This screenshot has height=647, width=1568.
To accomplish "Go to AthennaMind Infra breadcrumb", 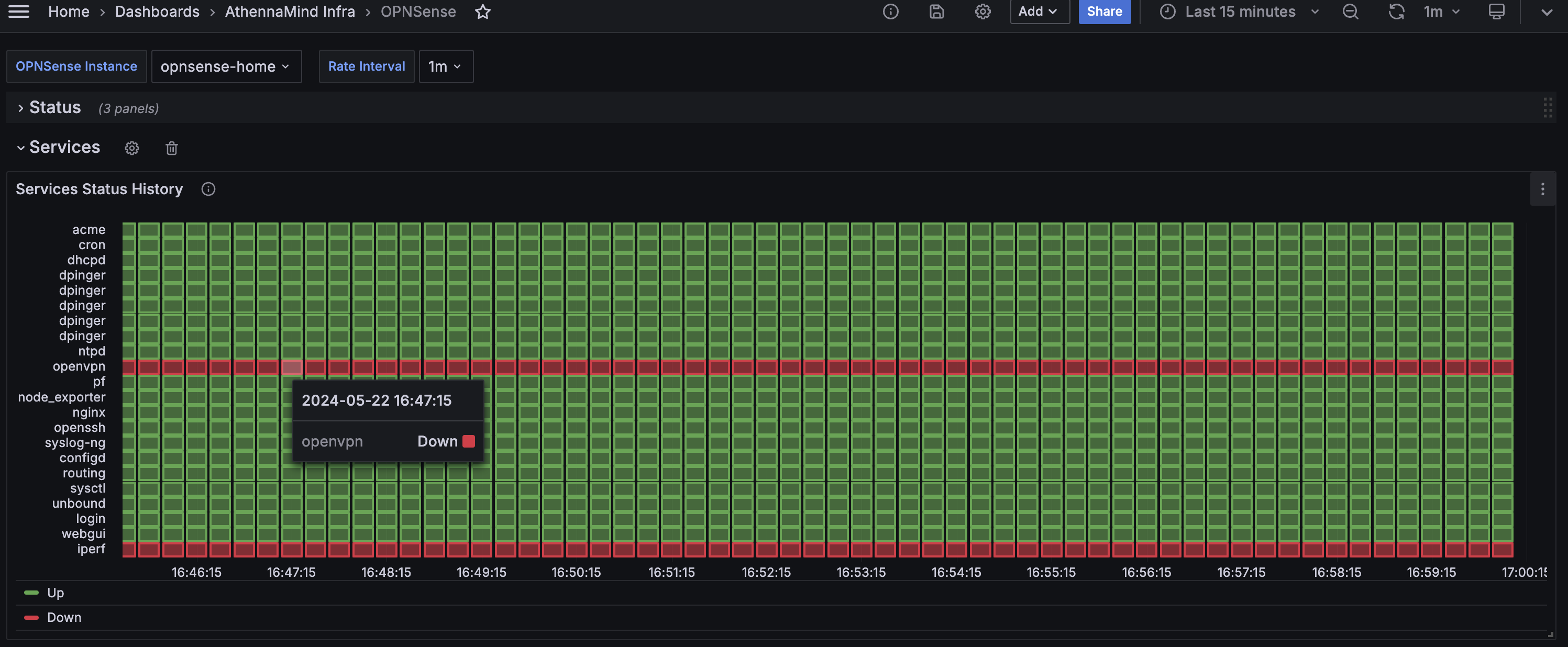I will pos(290,12).
